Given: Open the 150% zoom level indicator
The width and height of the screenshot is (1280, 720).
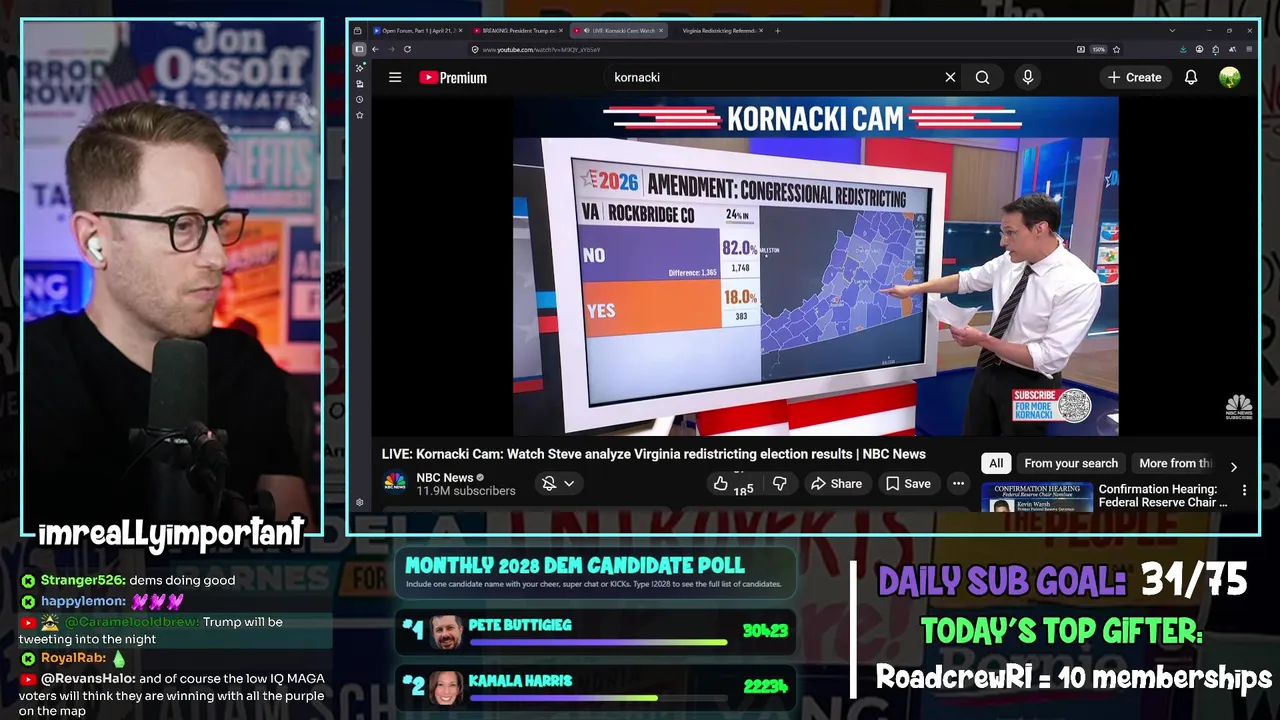Looking at the screenshot, I should click(1098, 49).
